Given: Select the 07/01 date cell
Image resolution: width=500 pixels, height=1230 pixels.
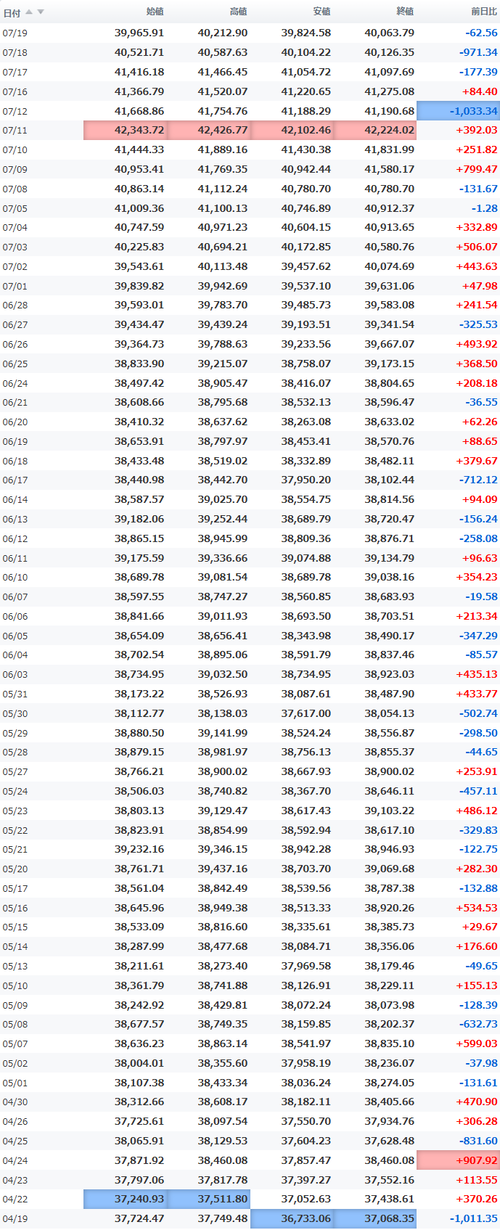Looking at the screenshot, I should [15, 285].
